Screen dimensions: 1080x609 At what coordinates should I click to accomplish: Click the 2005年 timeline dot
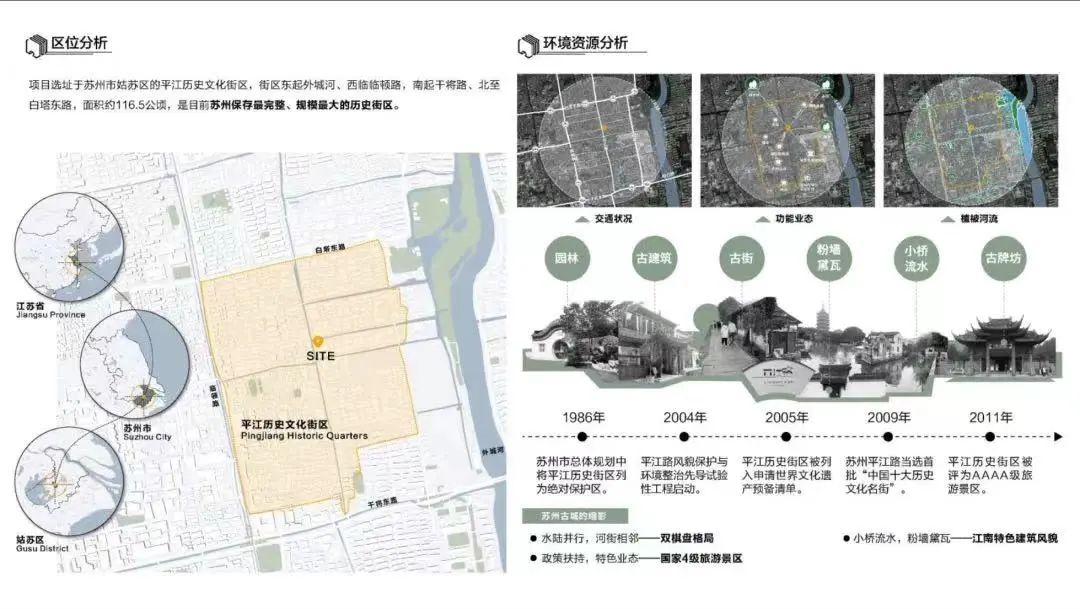[787, 437]
